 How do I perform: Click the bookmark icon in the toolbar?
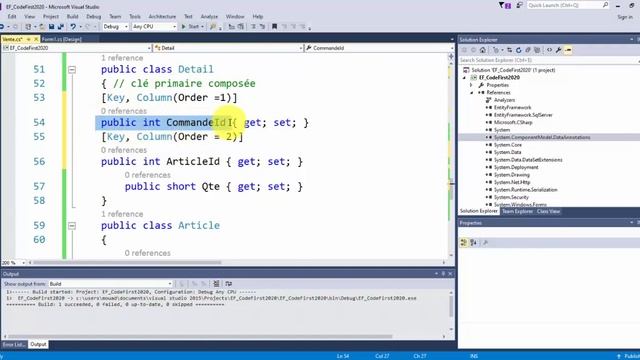pos(274,27)
